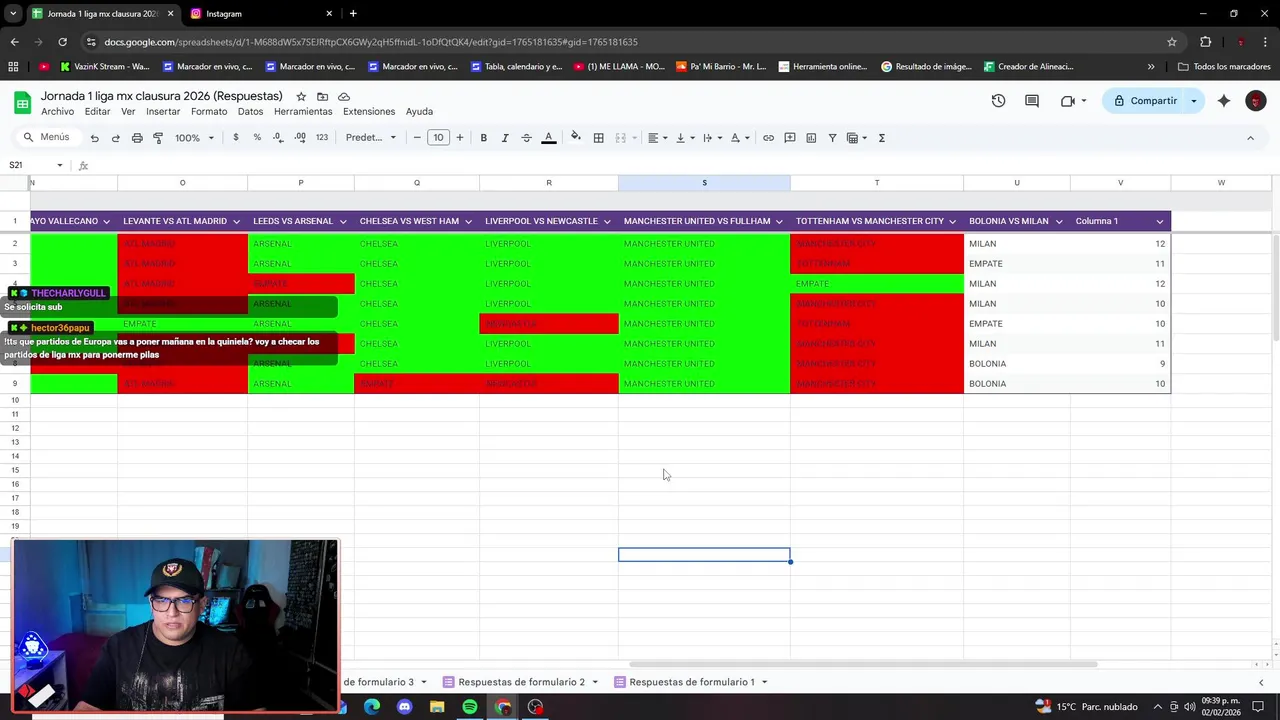Screen dimensions: 1280x720
Task: Toggle bold formatting
Action: 483,138
